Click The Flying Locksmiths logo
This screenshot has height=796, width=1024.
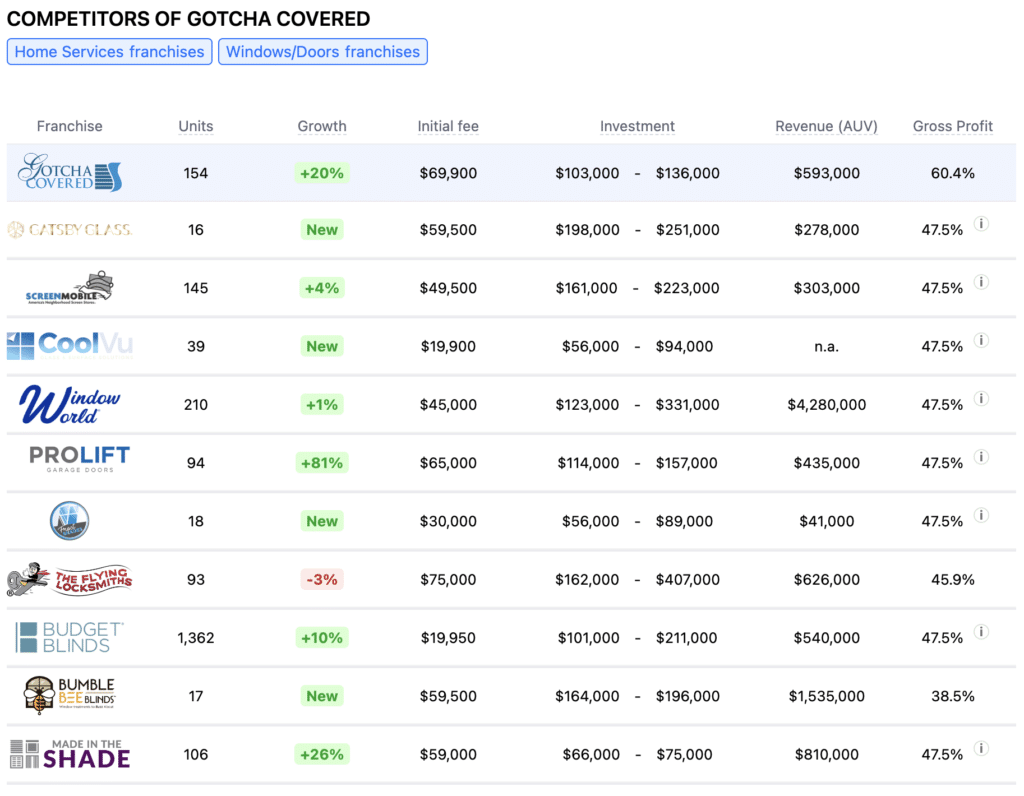[x=70, y=579]
